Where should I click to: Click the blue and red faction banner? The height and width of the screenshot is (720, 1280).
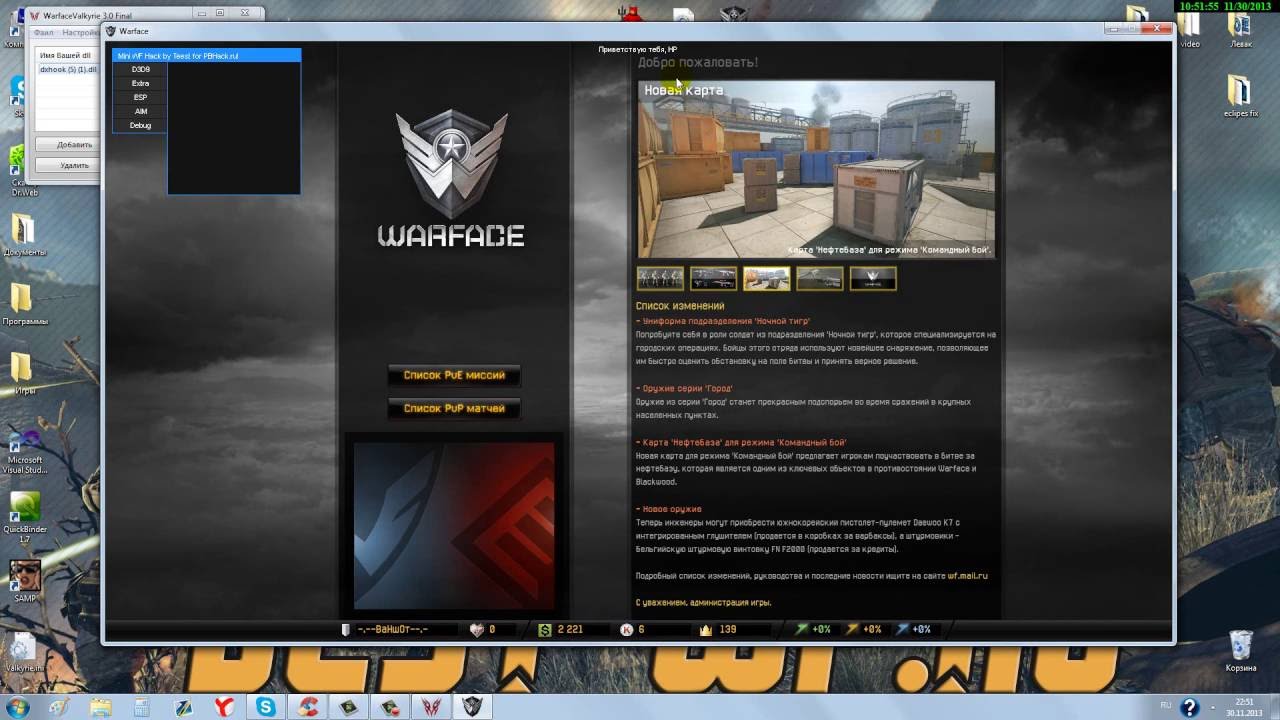(x=454, y=525)
